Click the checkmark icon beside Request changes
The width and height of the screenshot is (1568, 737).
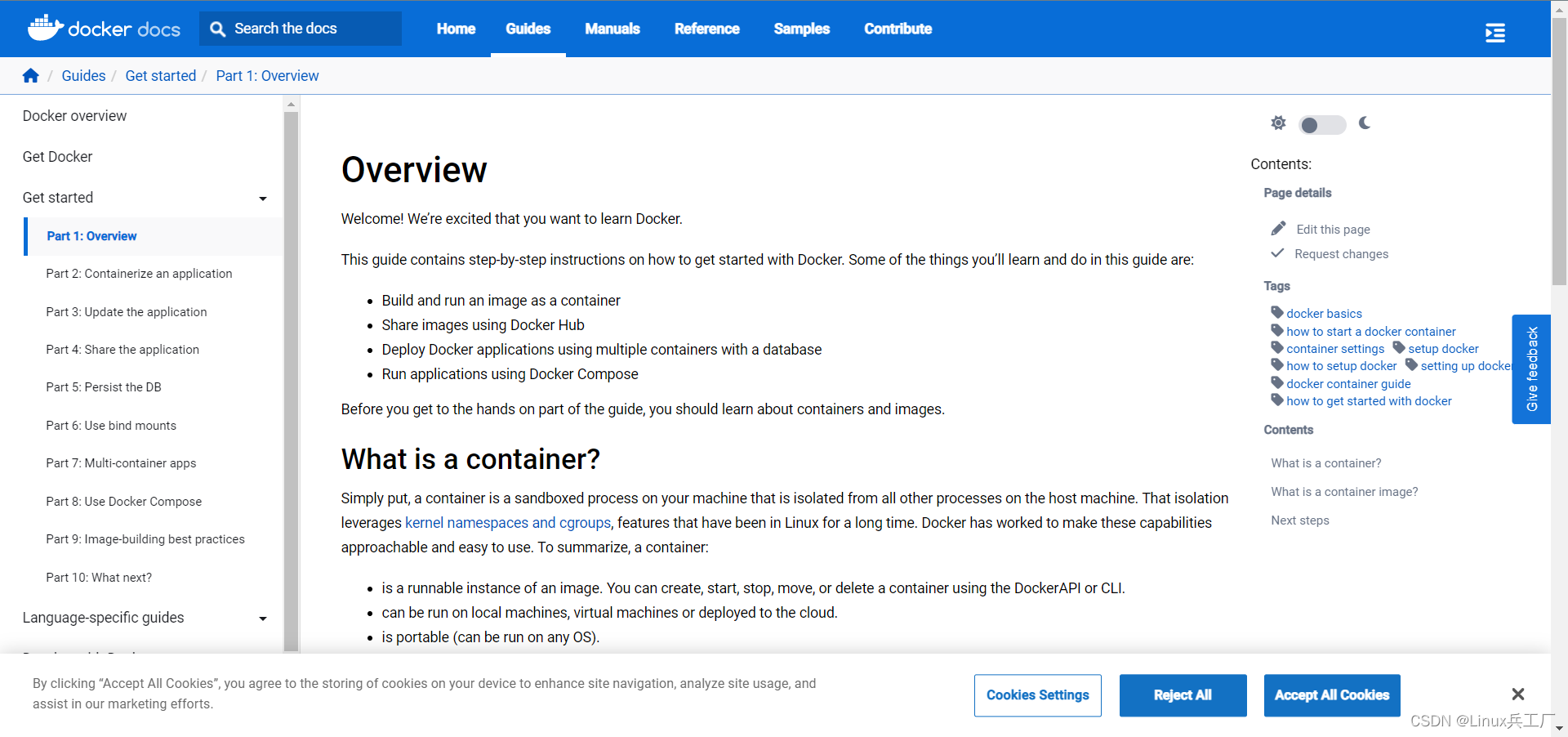click(1277, 253)
